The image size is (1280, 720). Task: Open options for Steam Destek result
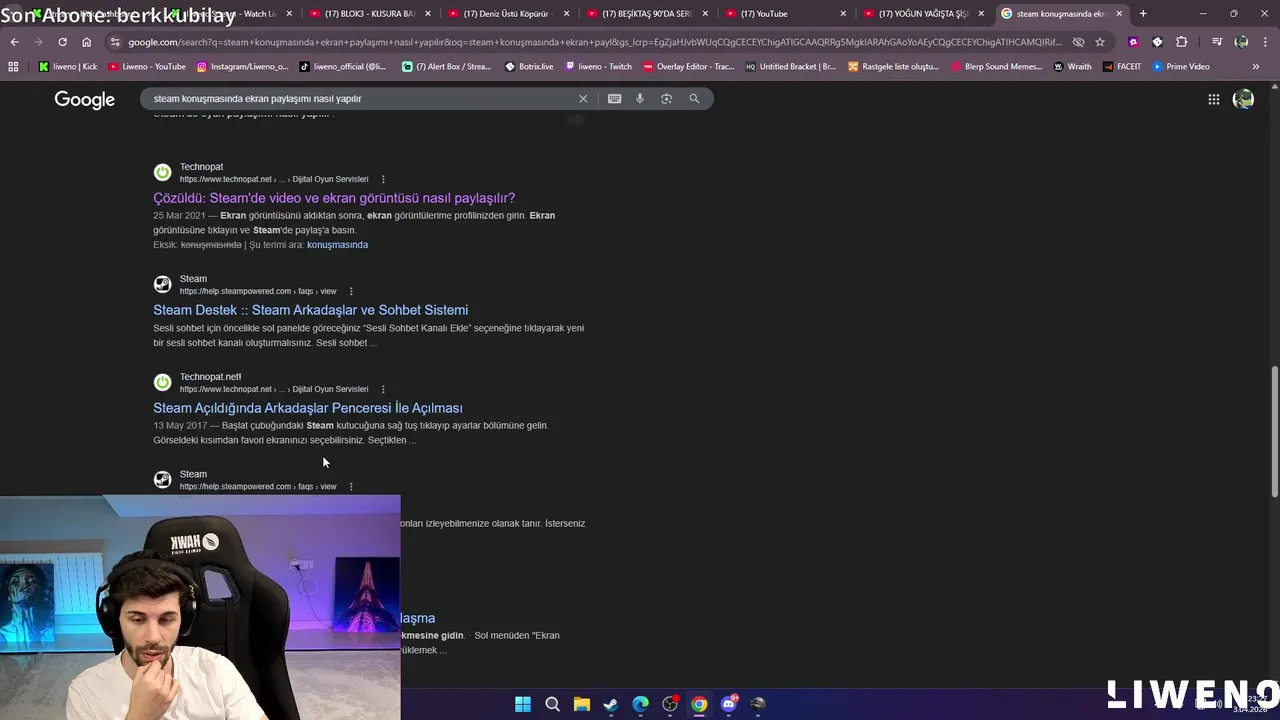click(x=350, y=291)
